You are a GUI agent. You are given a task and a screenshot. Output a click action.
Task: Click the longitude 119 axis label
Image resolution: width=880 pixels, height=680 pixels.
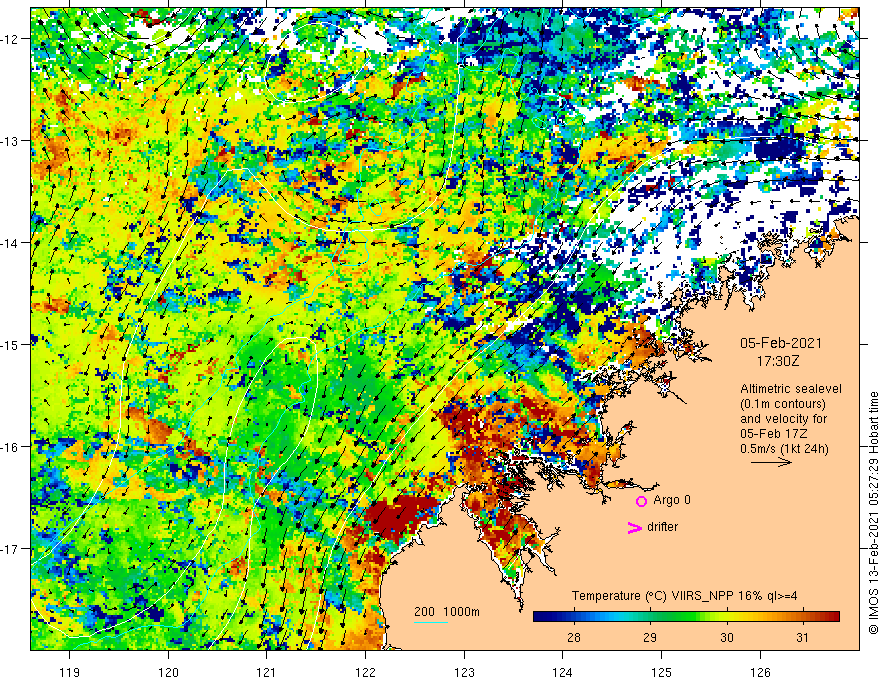coord(70,672)
